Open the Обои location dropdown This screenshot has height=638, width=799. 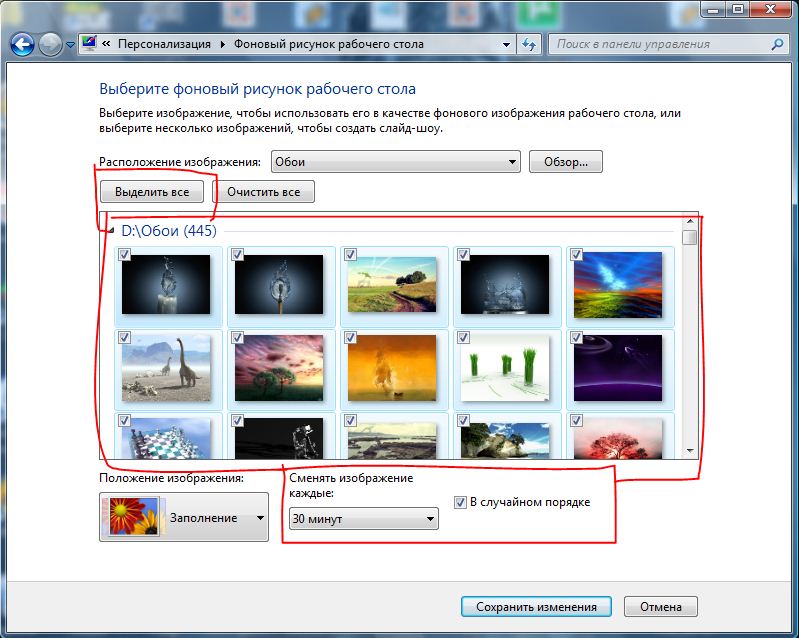click(x=395, y=162)
